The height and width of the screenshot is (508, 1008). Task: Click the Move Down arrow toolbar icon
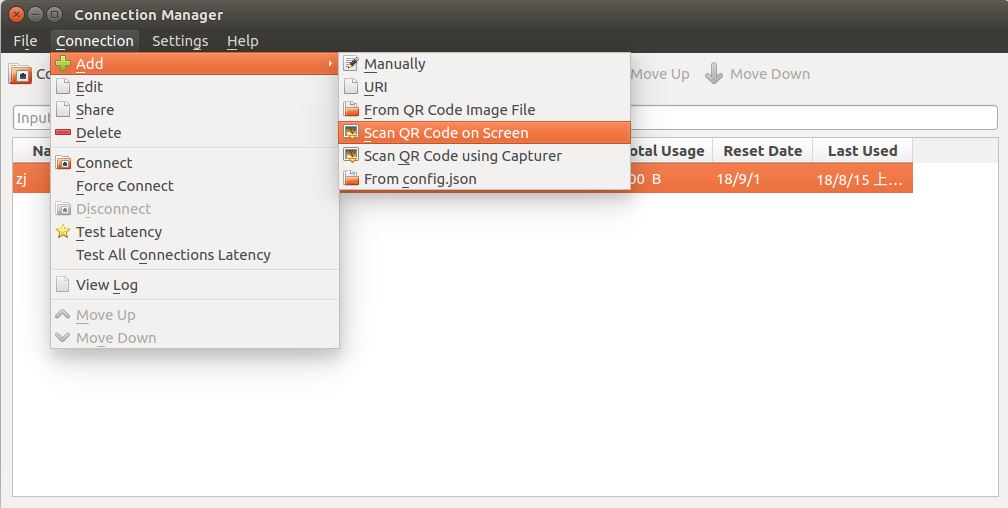click(x=714, y=74)
